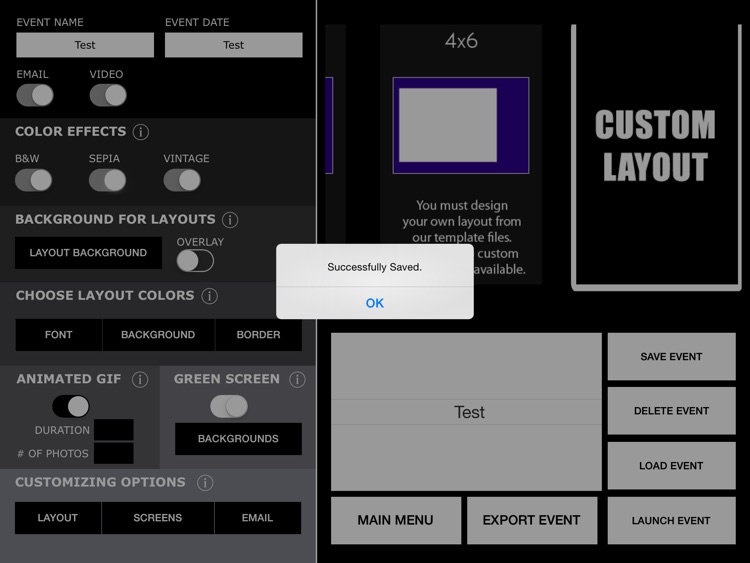The height and width of the screenshot is (563, 750).
Task: Click the GIF Duration field
Action: coord(114,430)
